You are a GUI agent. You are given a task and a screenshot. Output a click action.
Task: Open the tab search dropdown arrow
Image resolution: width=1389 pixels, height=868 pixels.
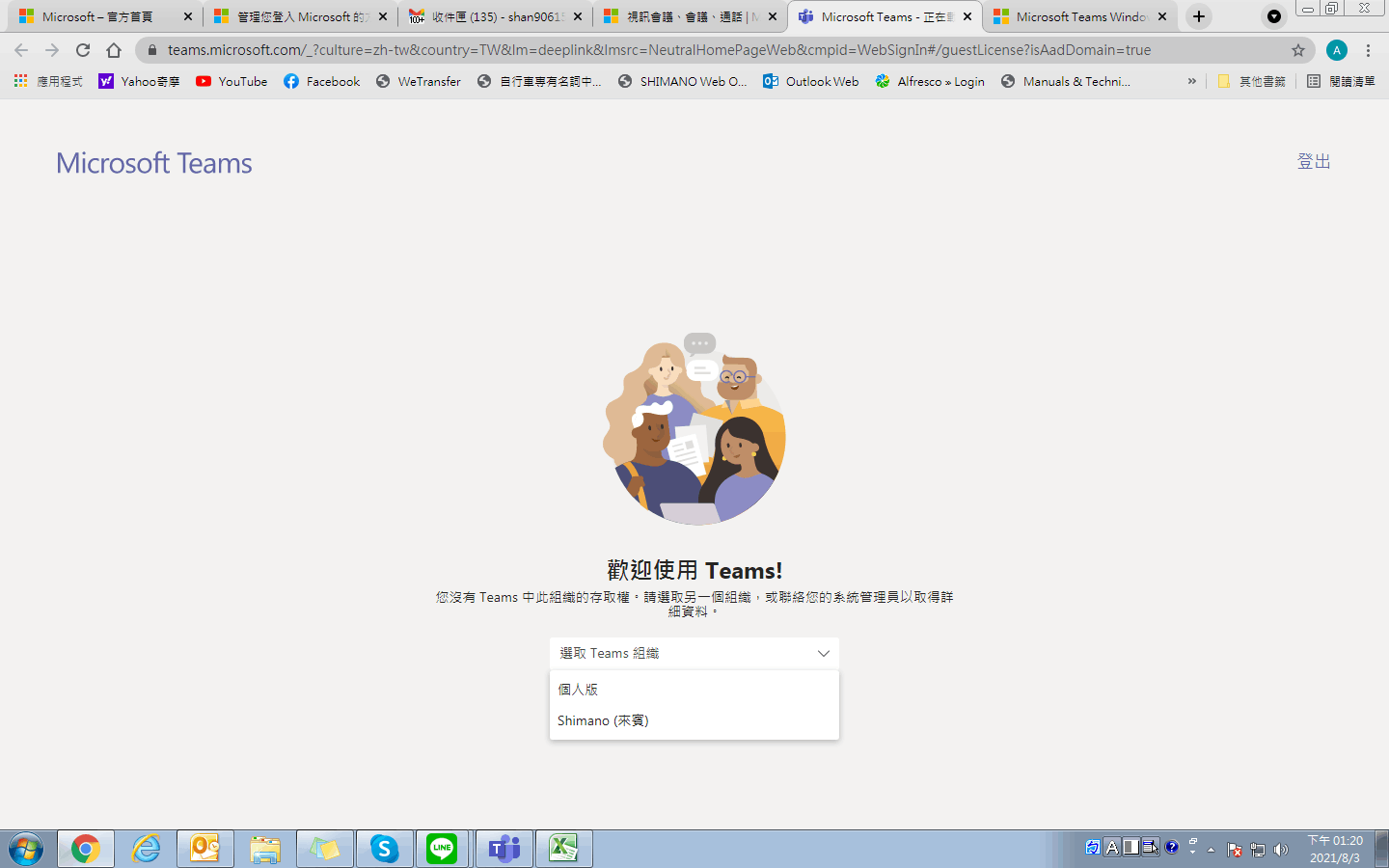coord(1274,16)
